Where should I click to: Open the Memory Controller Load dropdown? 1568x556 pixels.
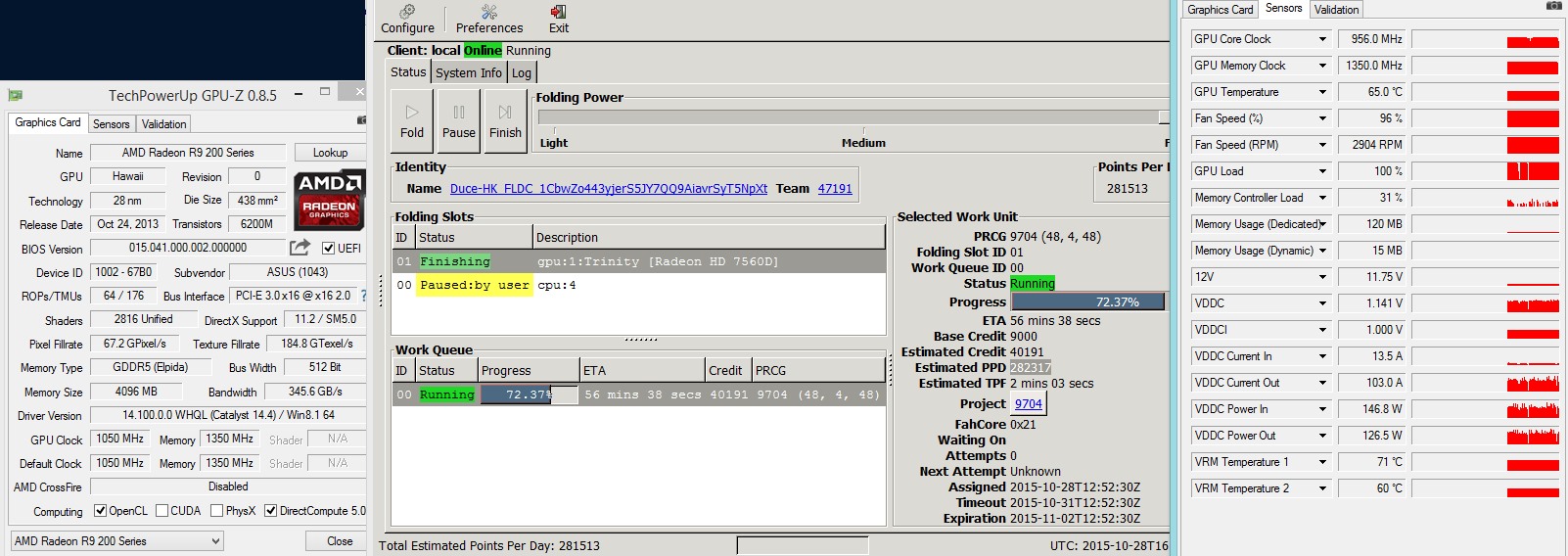[x=1322, y=198]
